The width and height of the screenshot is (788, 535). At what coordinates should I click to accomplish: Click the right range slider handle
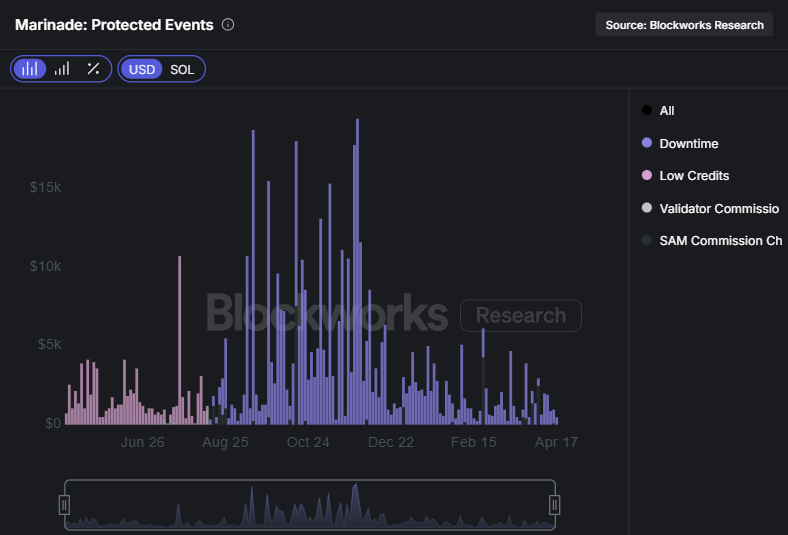point(554,505)
